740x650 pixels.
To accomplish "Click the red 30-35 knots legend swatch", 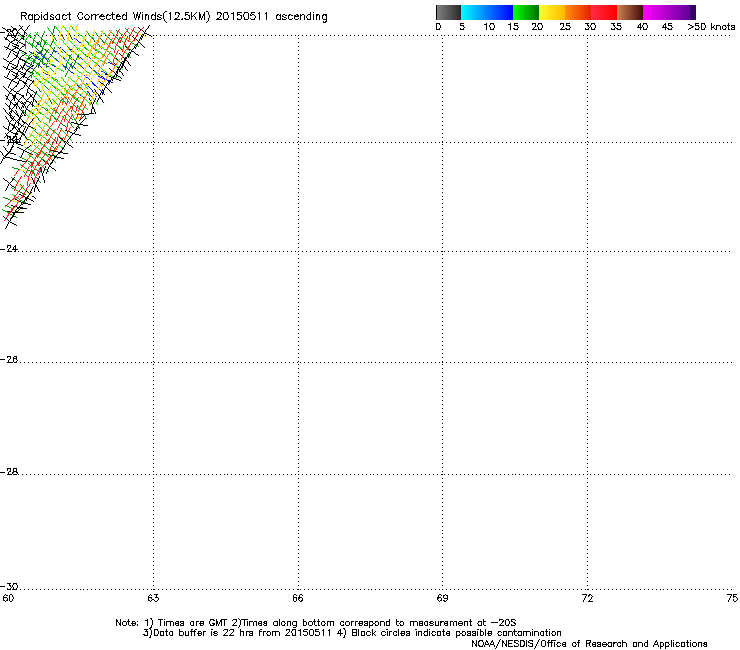I will (x=604, y=12).
